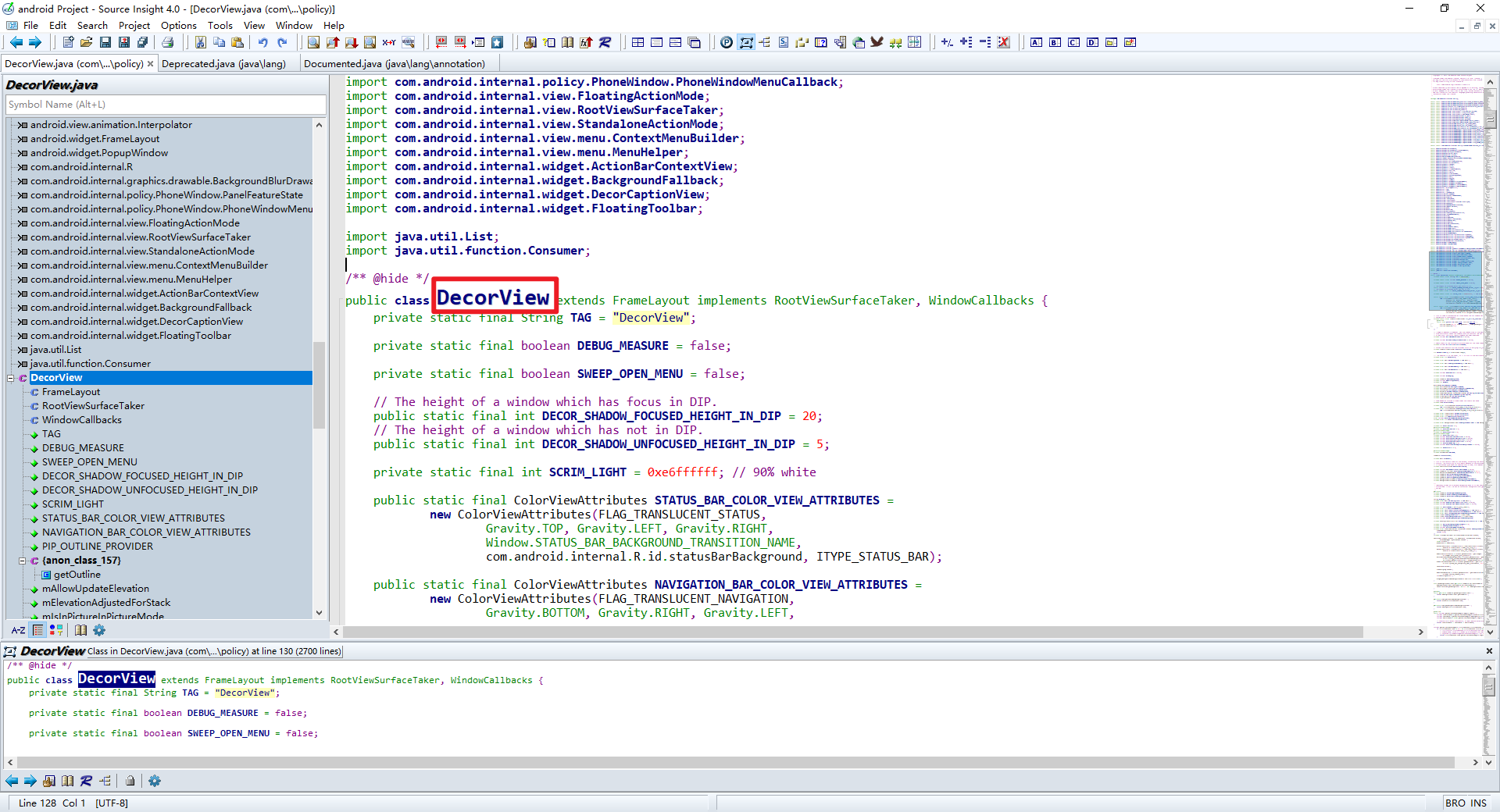
Task: Click the Open File folder icon
Action: click(x=87, y=42)
